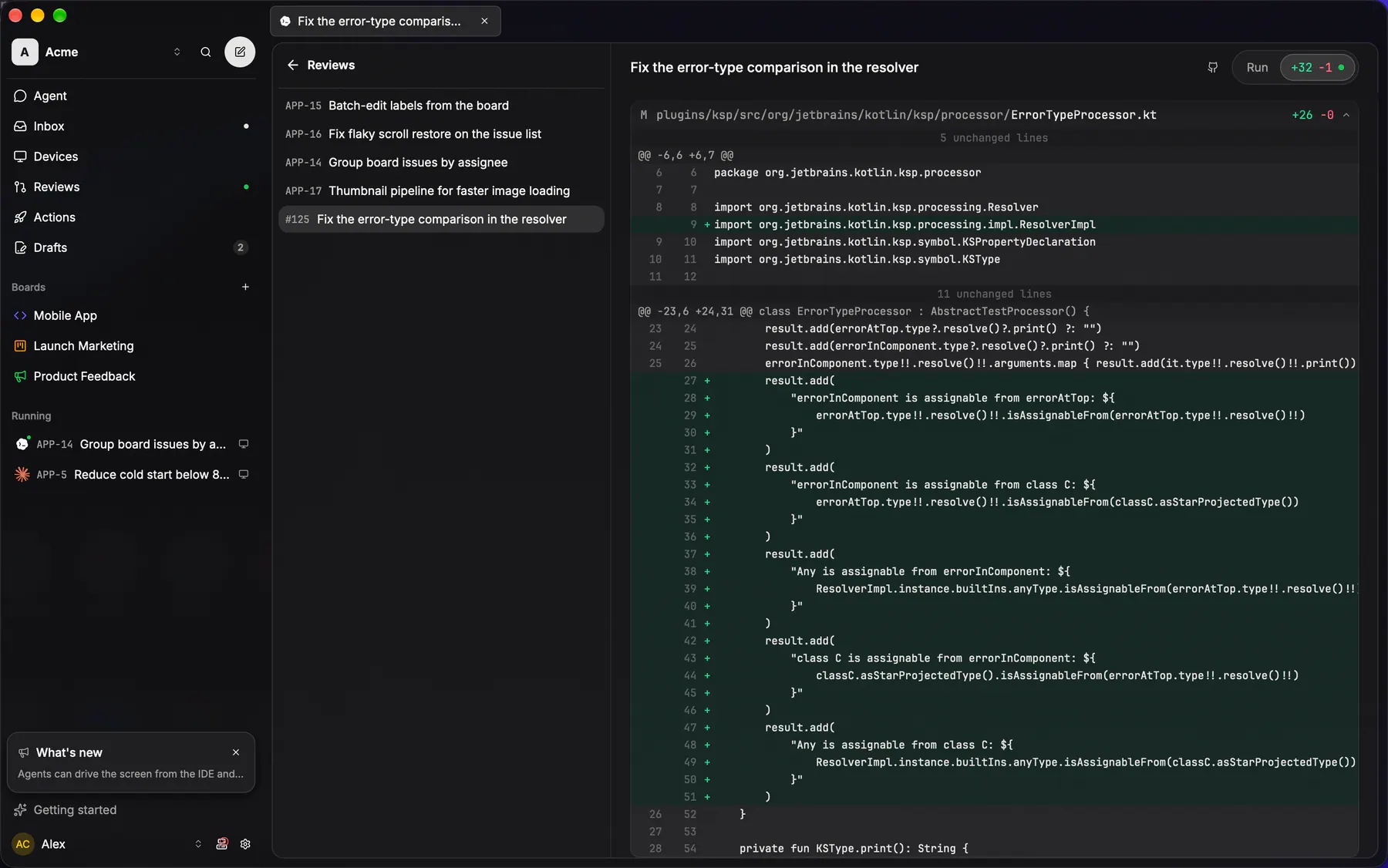Click the Reviews pull-request icon
The height and width of the screenshot is (868, 1388).
(x=21, y=187)
